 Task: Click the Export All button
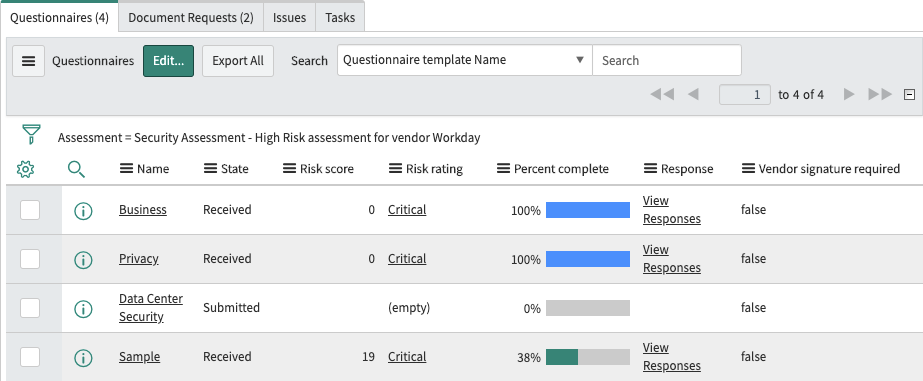(x=238, y=61)
